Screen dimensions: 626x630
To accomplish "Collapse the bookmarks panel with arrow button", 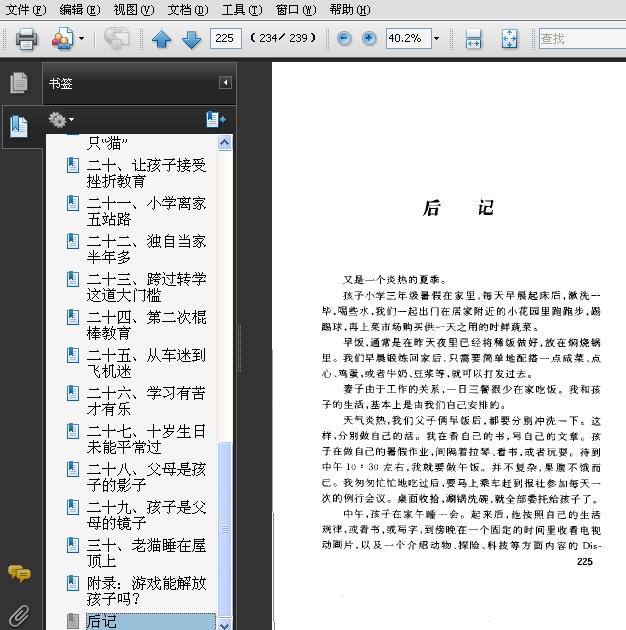I will pos(225,83).
